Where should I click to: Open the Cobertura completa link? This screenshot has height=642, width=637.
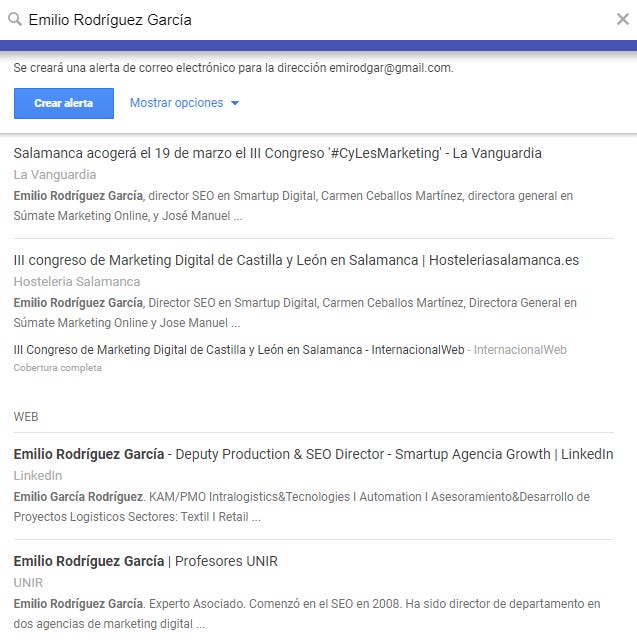58,368
